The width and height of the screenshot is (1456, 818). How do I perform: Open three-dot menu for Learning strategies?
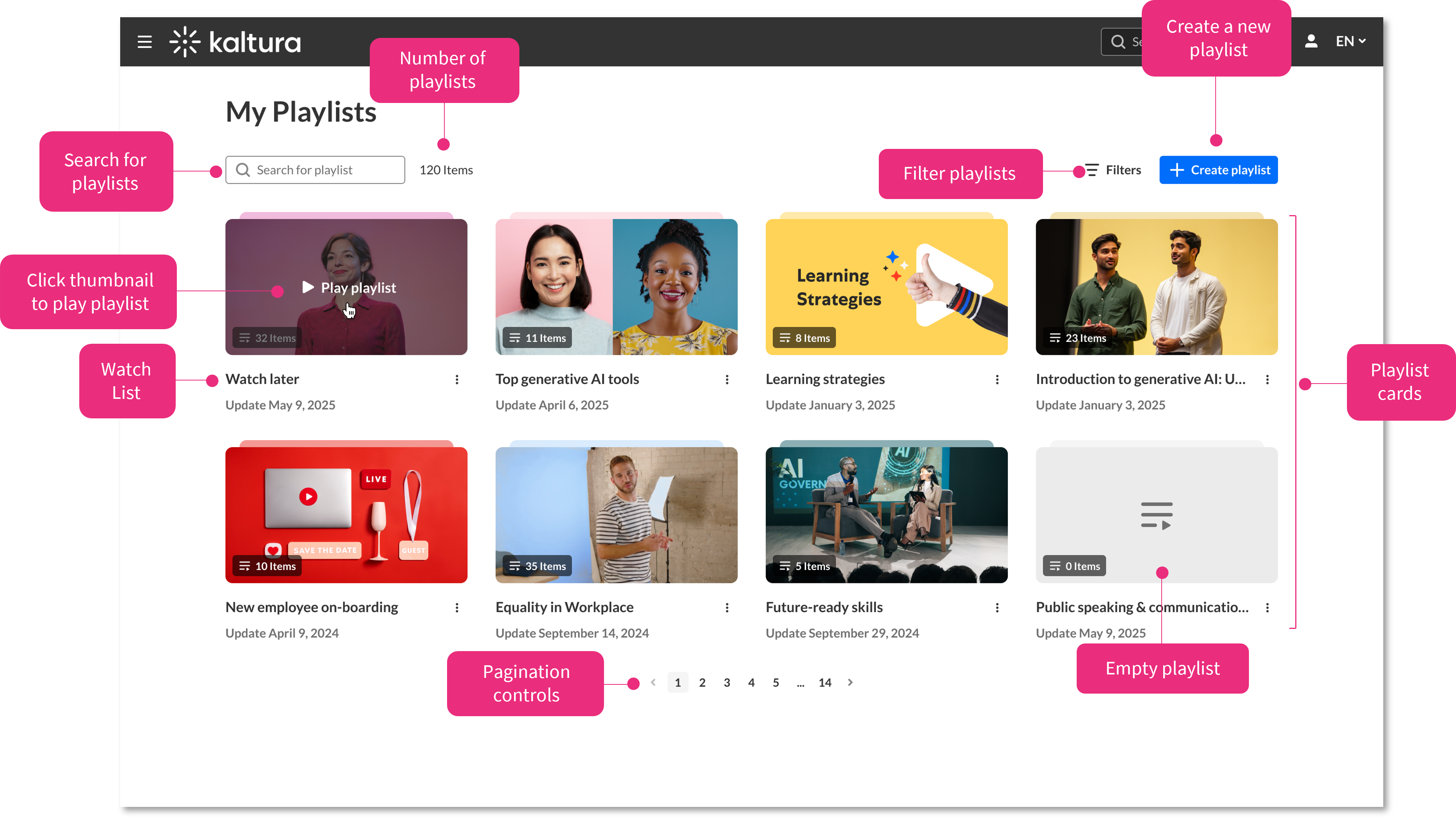997,380
